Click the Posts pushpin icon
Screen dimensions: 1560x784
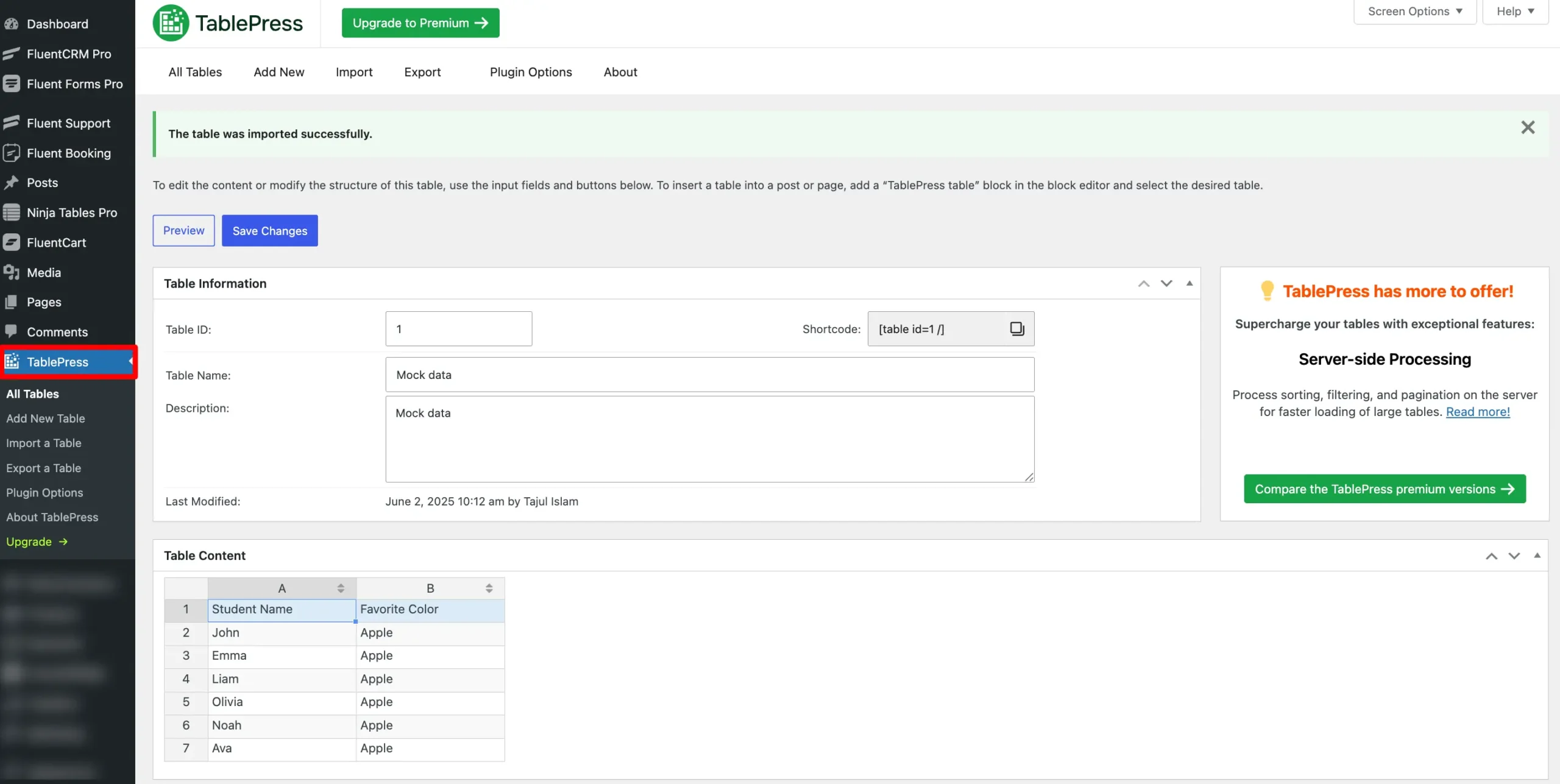[x=11, y=182]
